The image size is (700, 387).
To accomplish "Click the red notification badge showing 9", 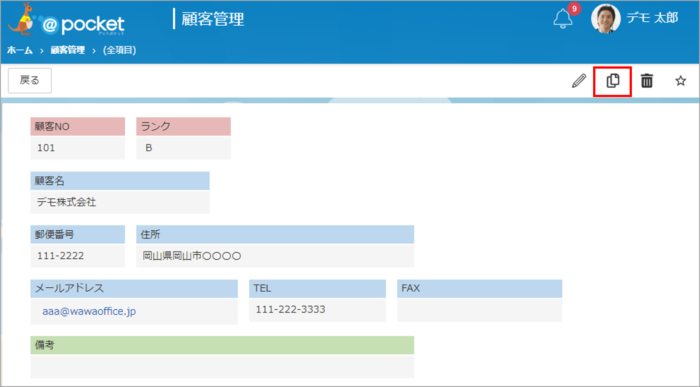I will 574,9.
